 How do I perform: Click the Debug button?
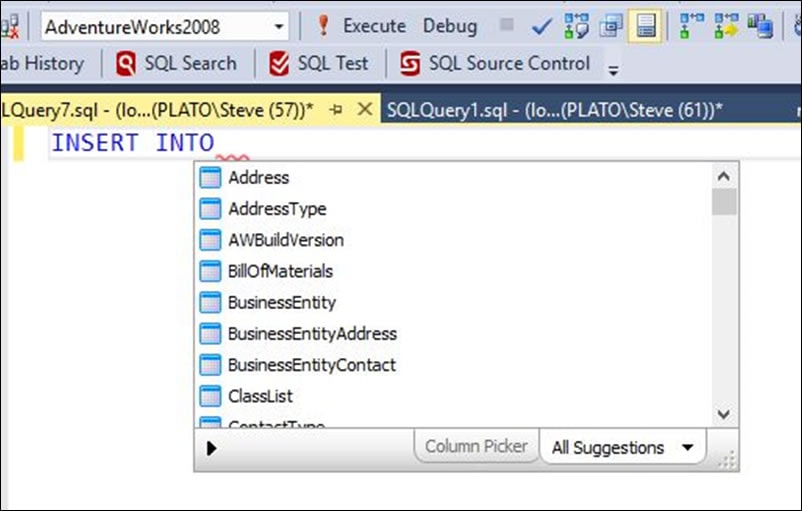tap(450, 26)
